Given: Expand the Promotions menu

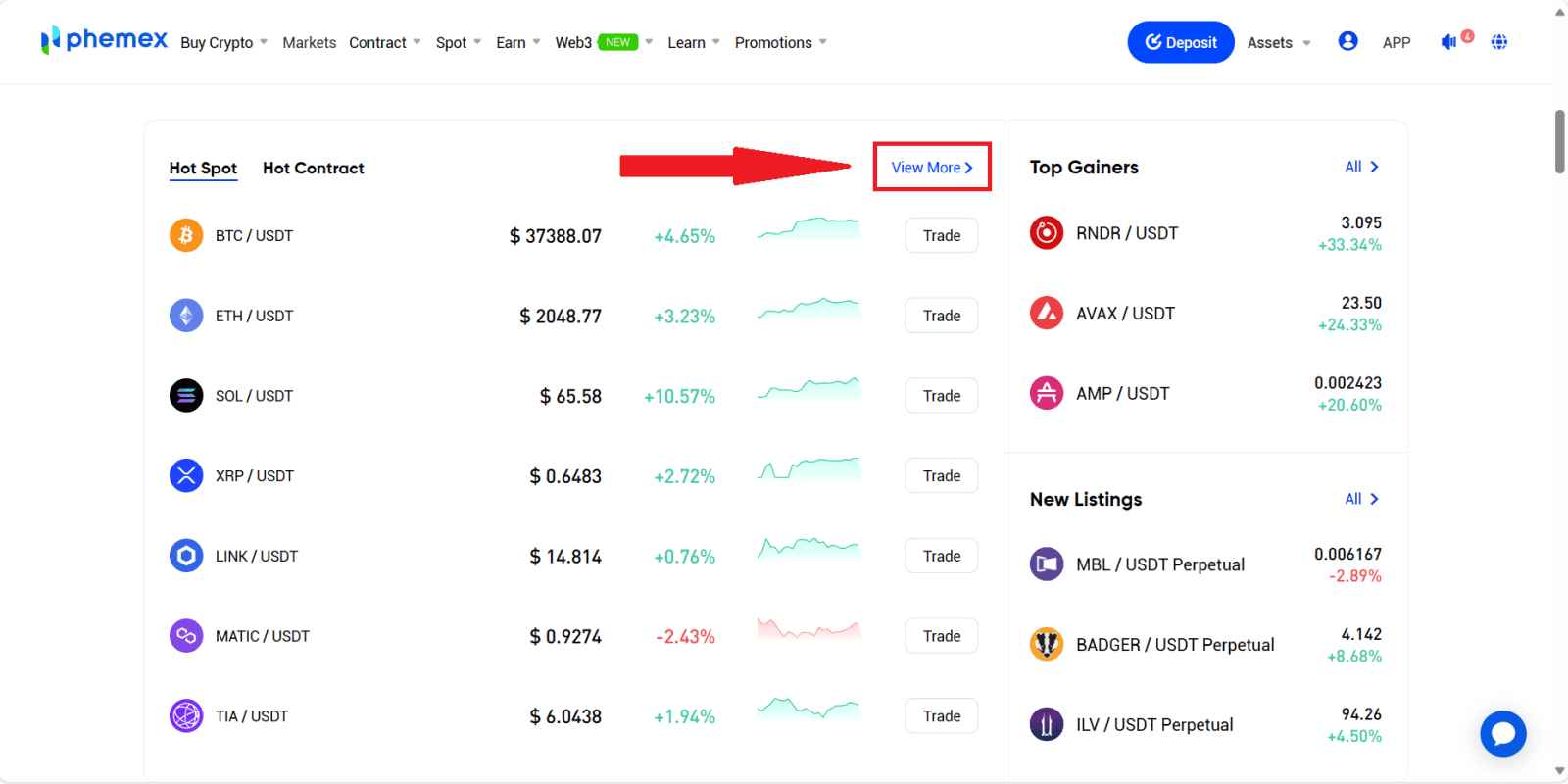Looking at the screenshot, I should (x=780, y=43).
